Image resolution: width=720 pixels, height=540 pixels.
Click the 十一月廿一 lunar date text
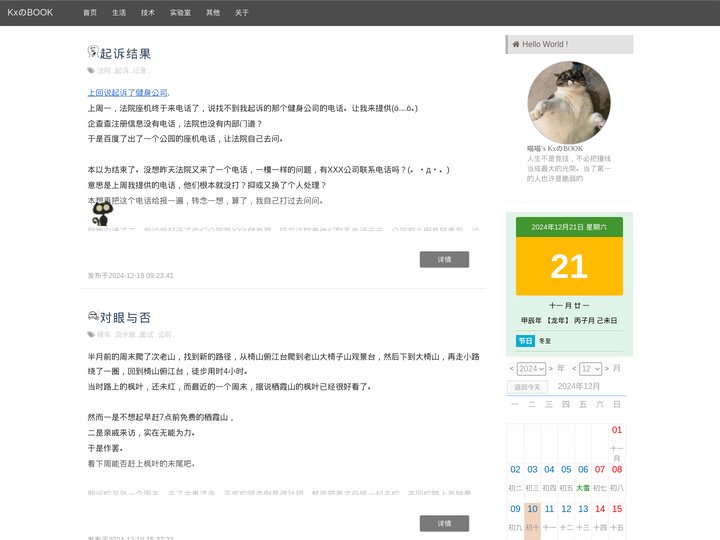[569, 305]
